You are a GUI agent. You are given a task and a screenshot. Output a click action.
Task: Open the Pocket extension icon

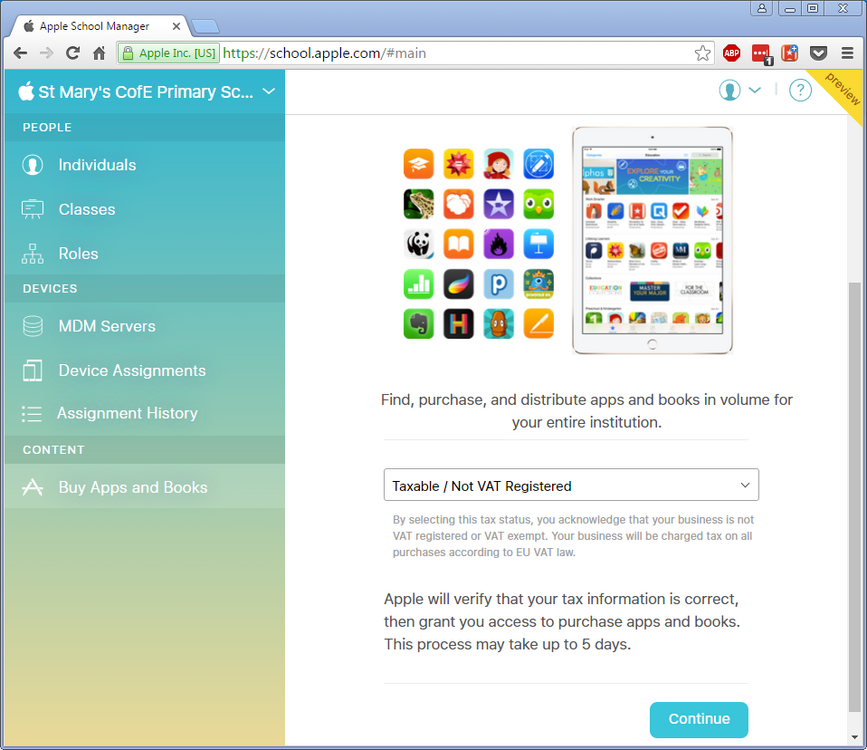point(818,53)
